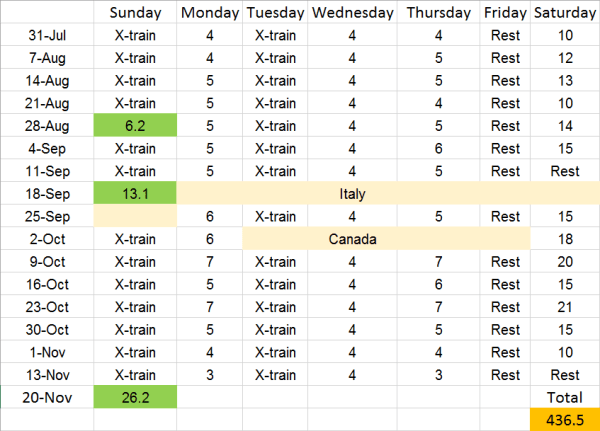Screen dimensions: 600x431
Task: Click the green 6.2 cell
Action: (134, 126)
